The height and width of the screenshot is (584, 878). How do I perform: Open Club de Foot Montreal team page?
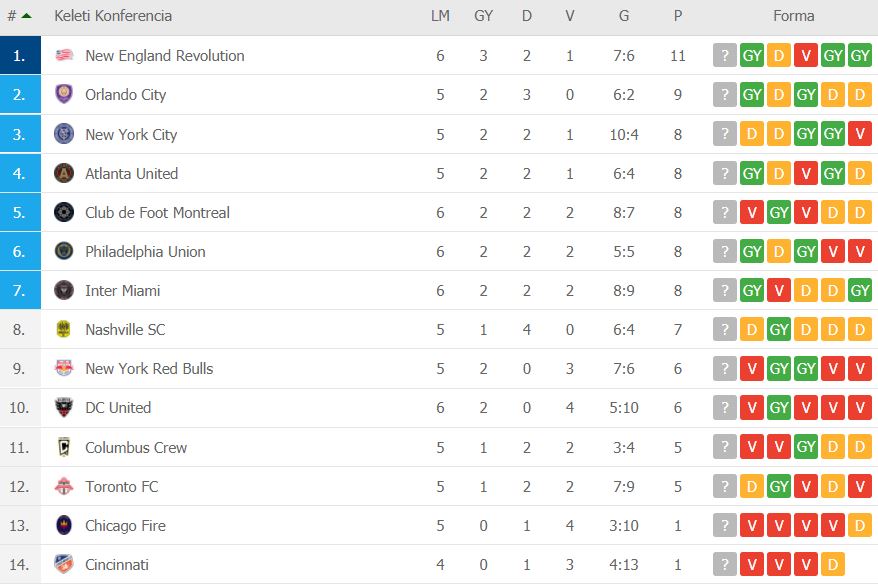[x=157, y=213]
